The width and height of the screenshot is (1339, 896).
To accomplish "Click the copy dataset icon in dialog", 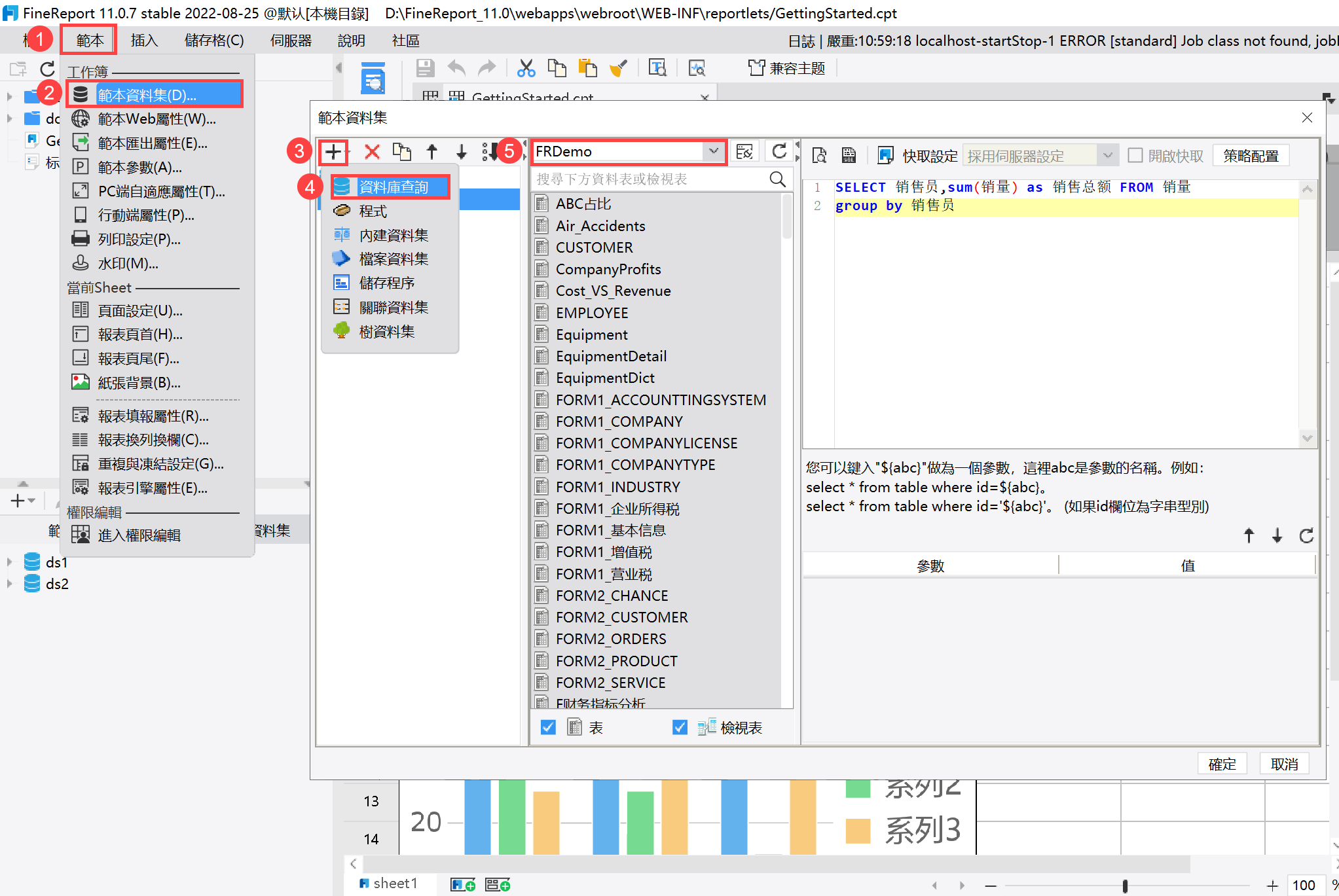I will pyautogui.click(x=401, y=152).
